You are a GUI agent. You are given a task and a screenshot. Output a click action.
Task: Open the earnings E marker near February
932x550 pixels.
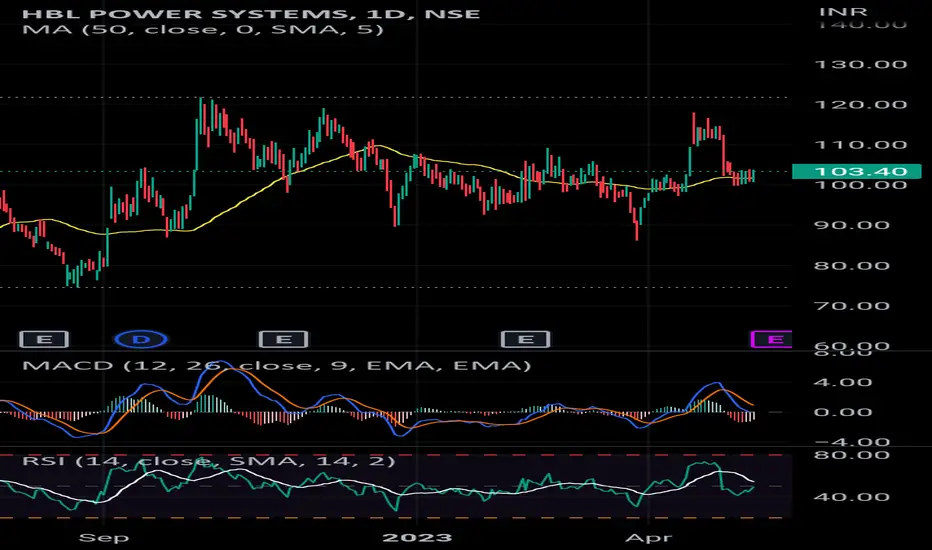click(x=525, y=340)
